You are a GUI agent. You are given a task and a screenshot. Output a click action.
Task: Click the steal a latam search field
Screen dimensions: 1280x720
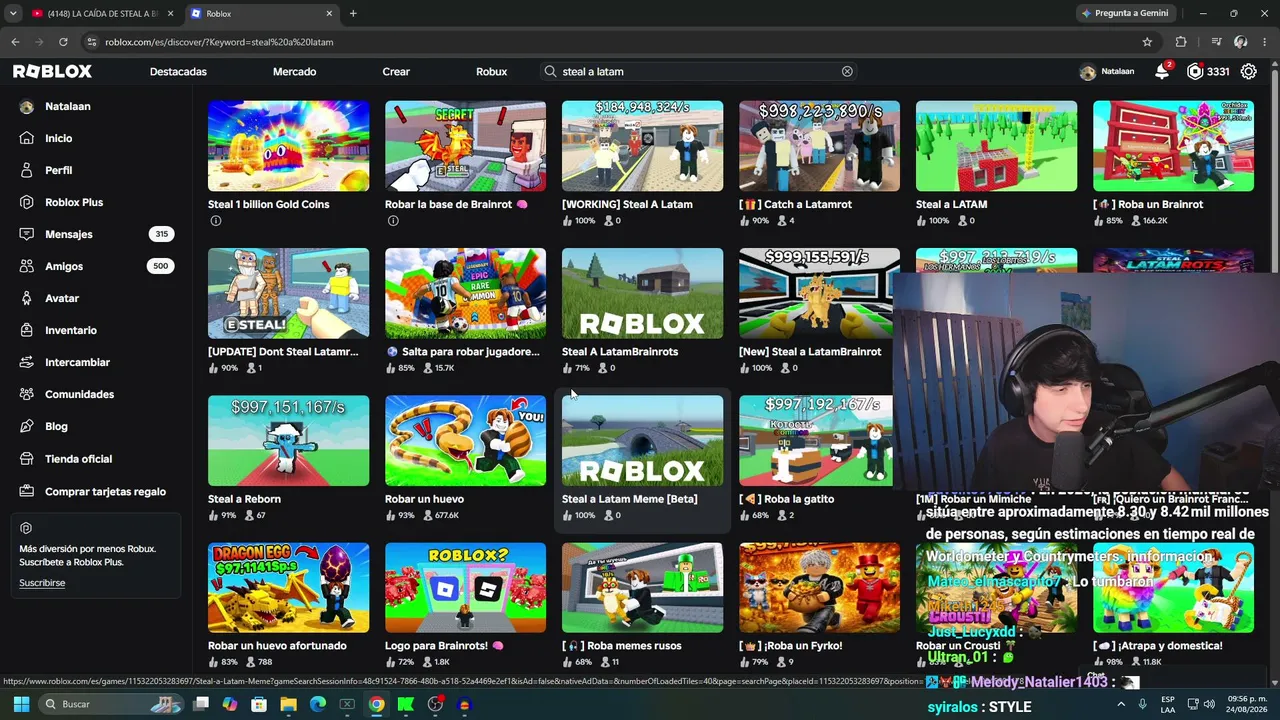[700, 72]
